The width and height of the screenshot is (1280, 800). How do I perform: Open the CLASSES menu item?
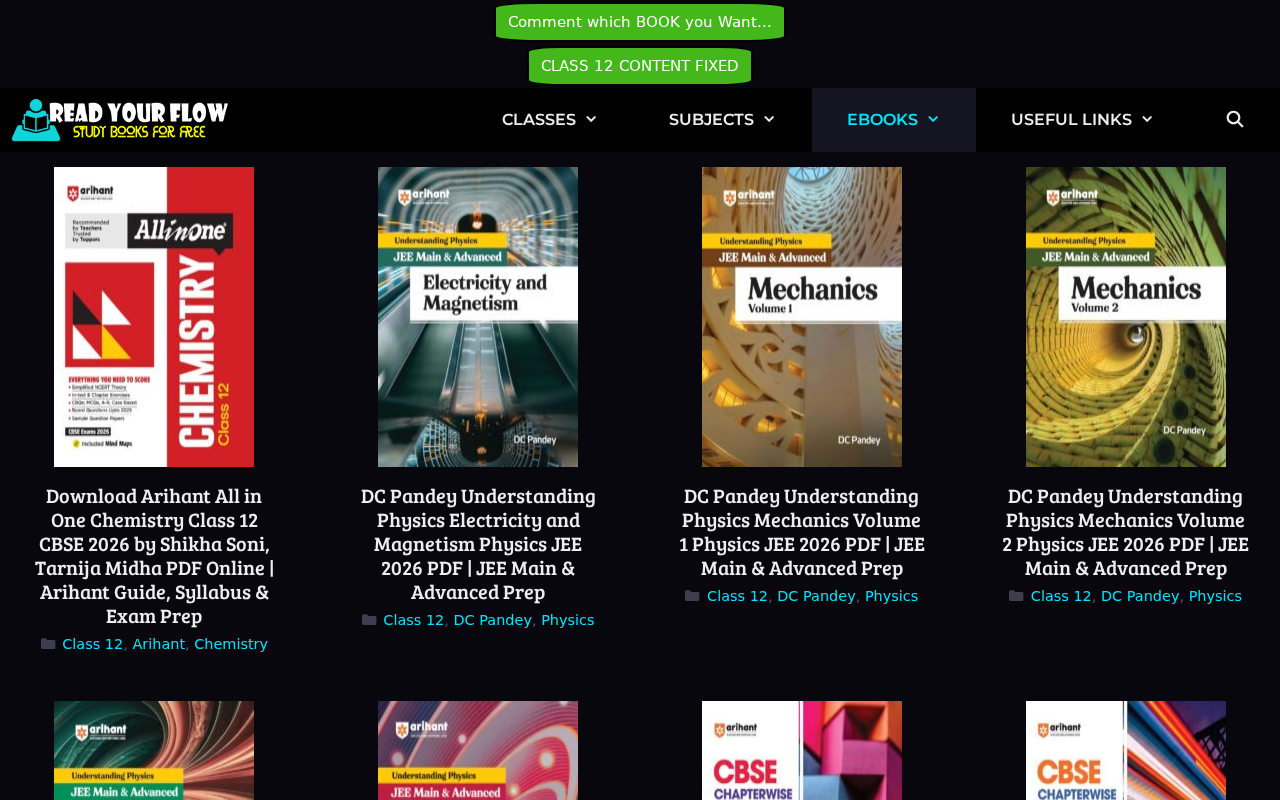pyautogui.click(x=539, y=120)
